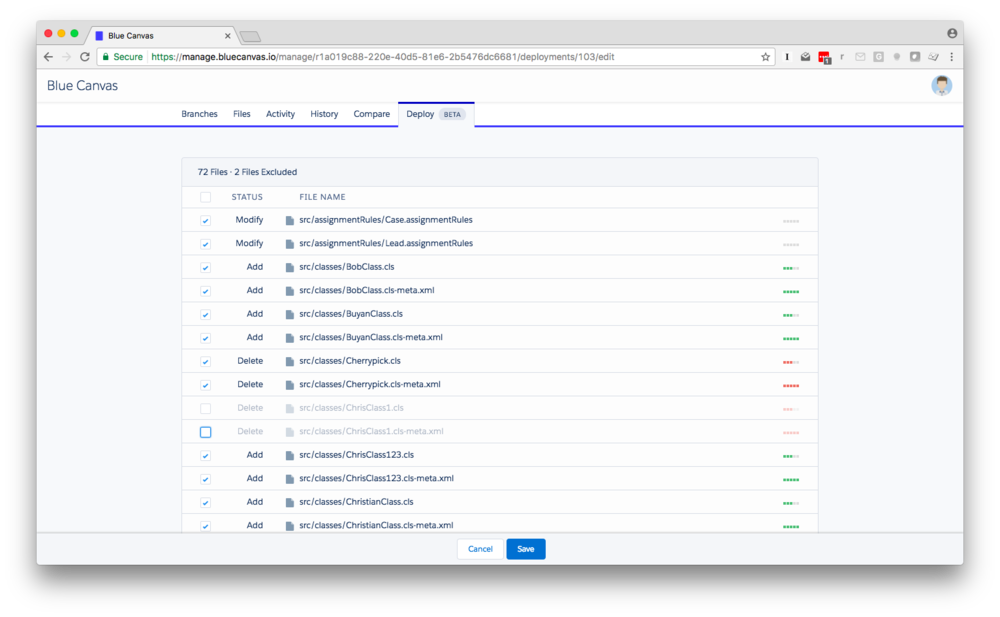Click the Blue Canvas logo text
This screenshot has width=1000, height=617.
click(x=82, y=86)
